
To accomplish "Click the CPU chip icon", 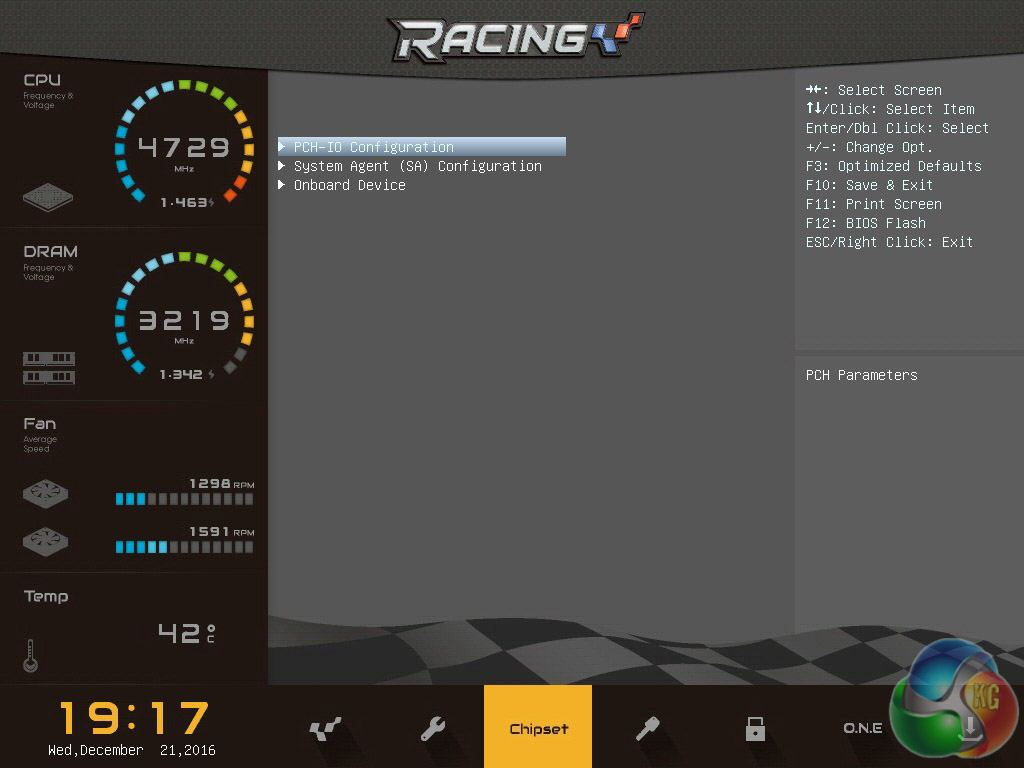I will [48, 196].
